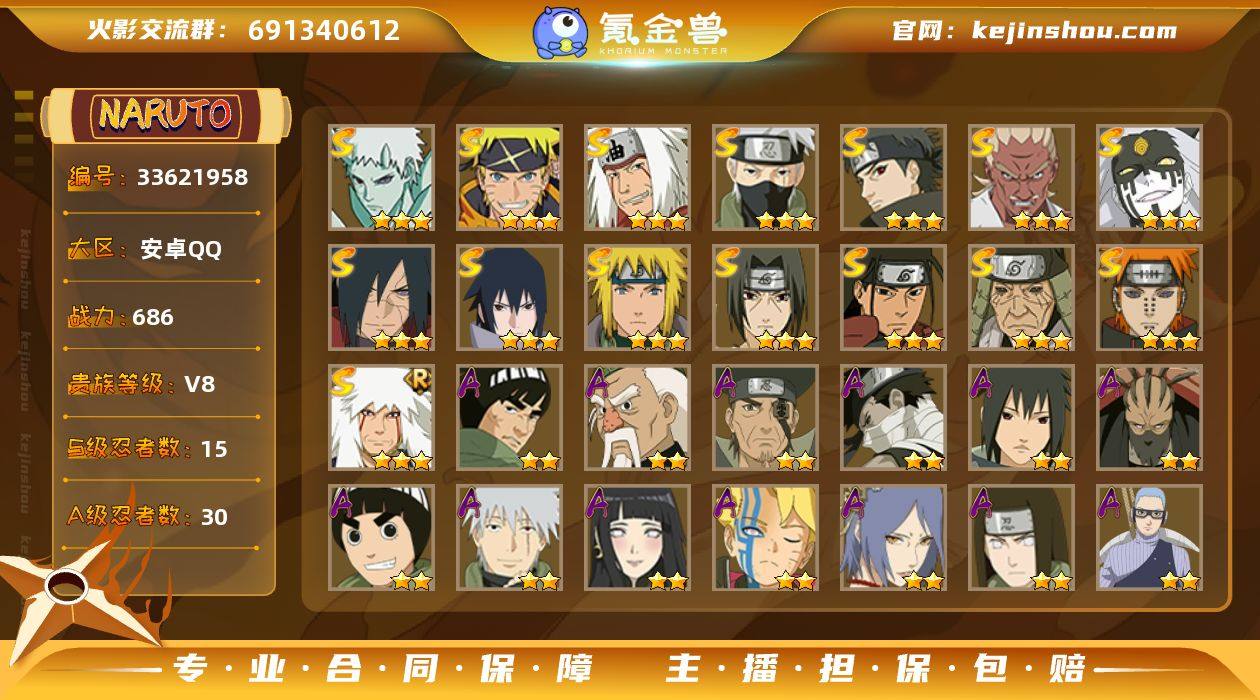Screen dimensions: 1260x700
Task: Select the Naruto portrait with yellow-black headband
Action: point(510,177)
